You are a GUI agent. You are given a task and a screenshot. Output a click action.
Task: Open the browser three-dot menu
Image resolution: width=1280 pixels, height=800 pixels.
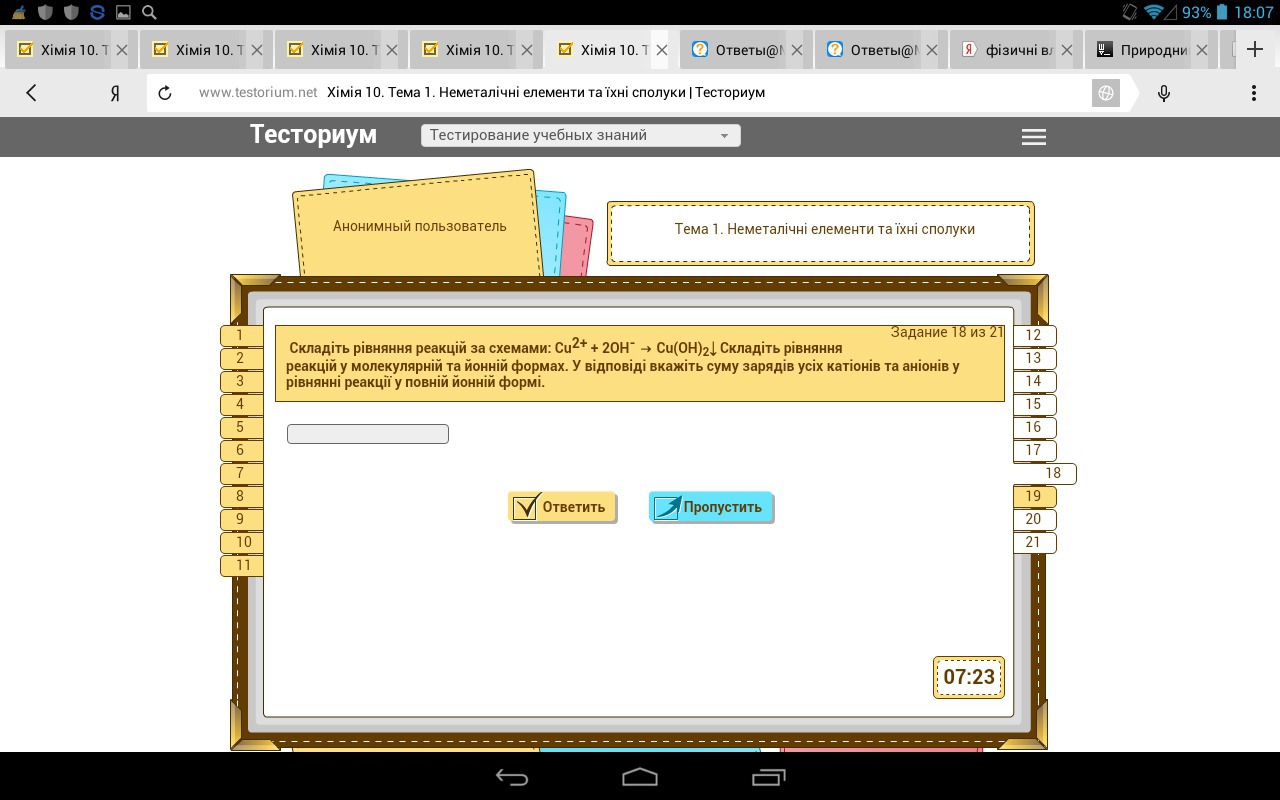point(1254,93)
